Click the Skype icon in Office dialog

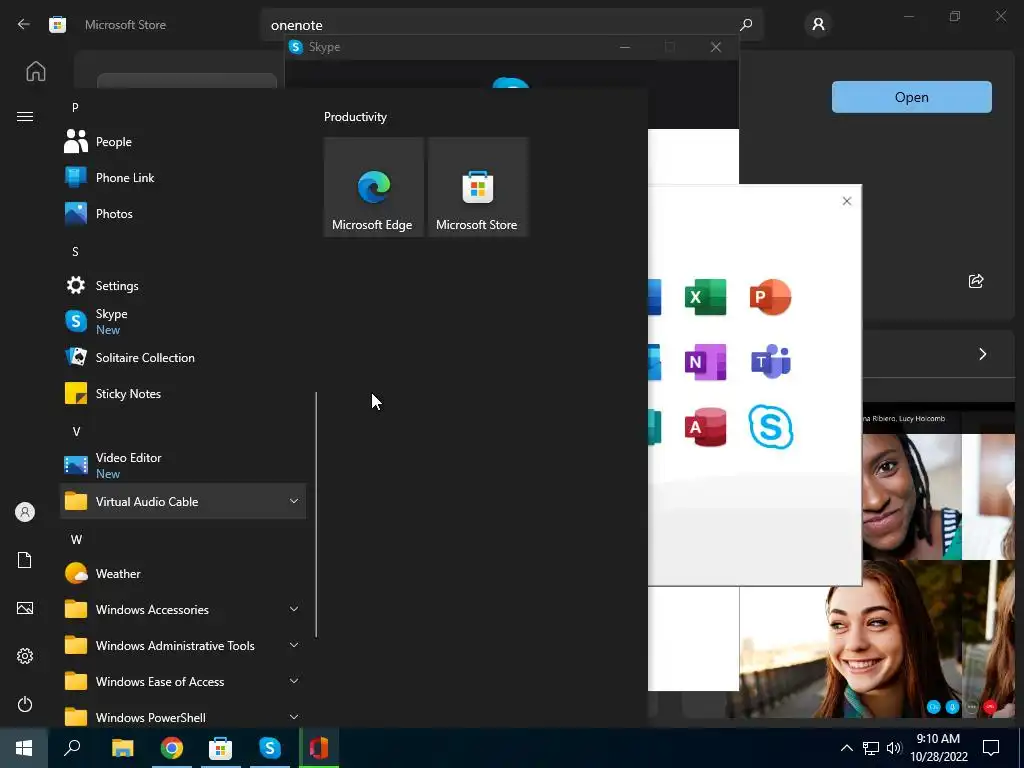(x=771, y=427)
